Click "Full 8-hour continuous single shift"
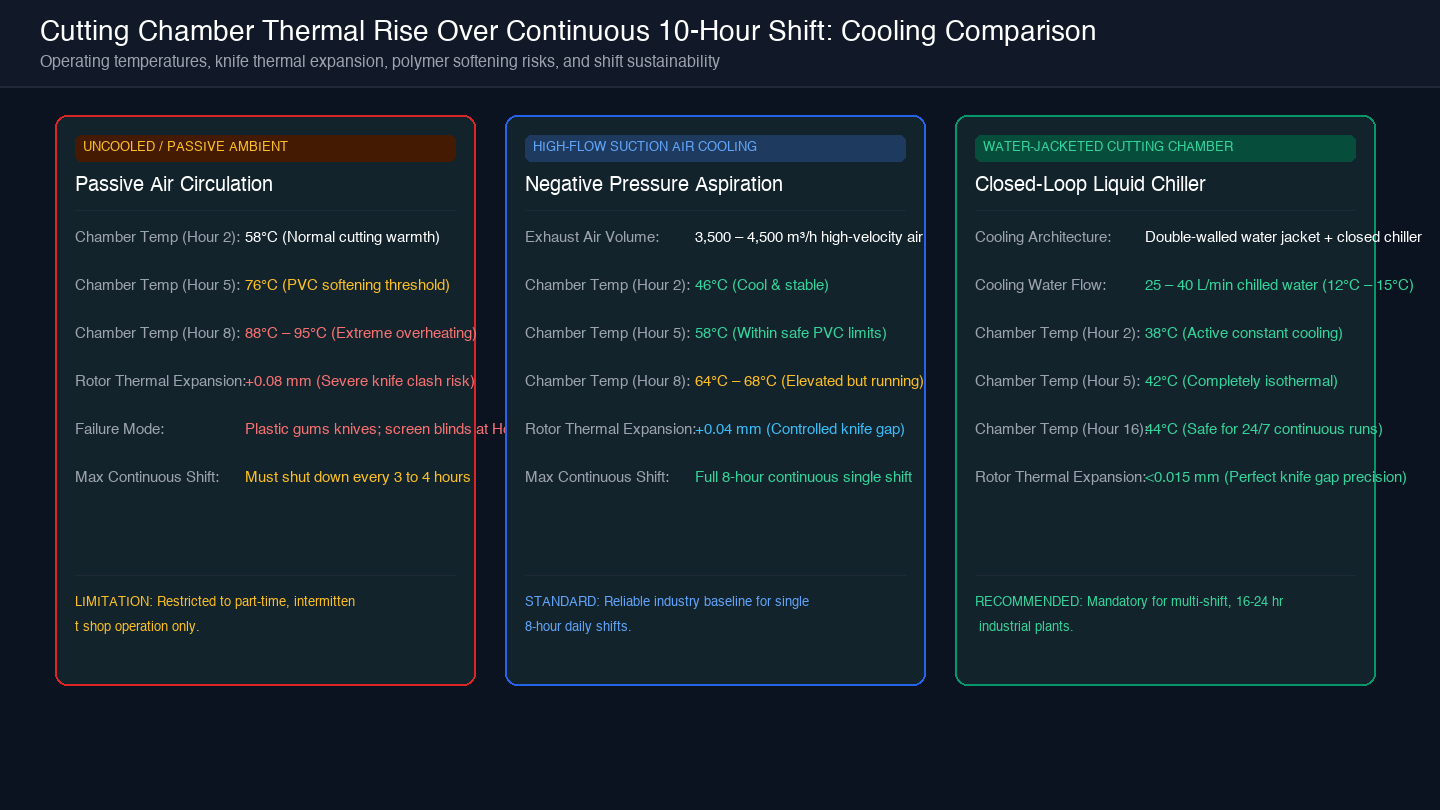The image size is (1440, 810). pyautogui.click(x=803, y=477)
